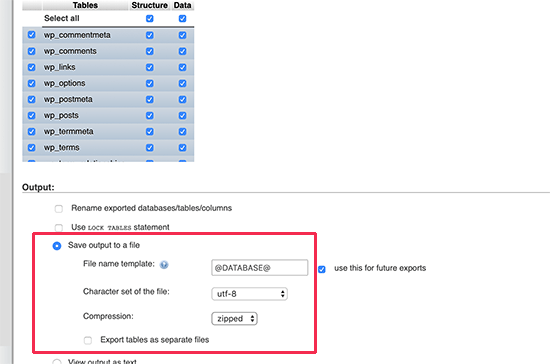This screenshot has height=364, width=550.
Task: Click the @DATABASE@ file name template field
Action: coord(260,268)
